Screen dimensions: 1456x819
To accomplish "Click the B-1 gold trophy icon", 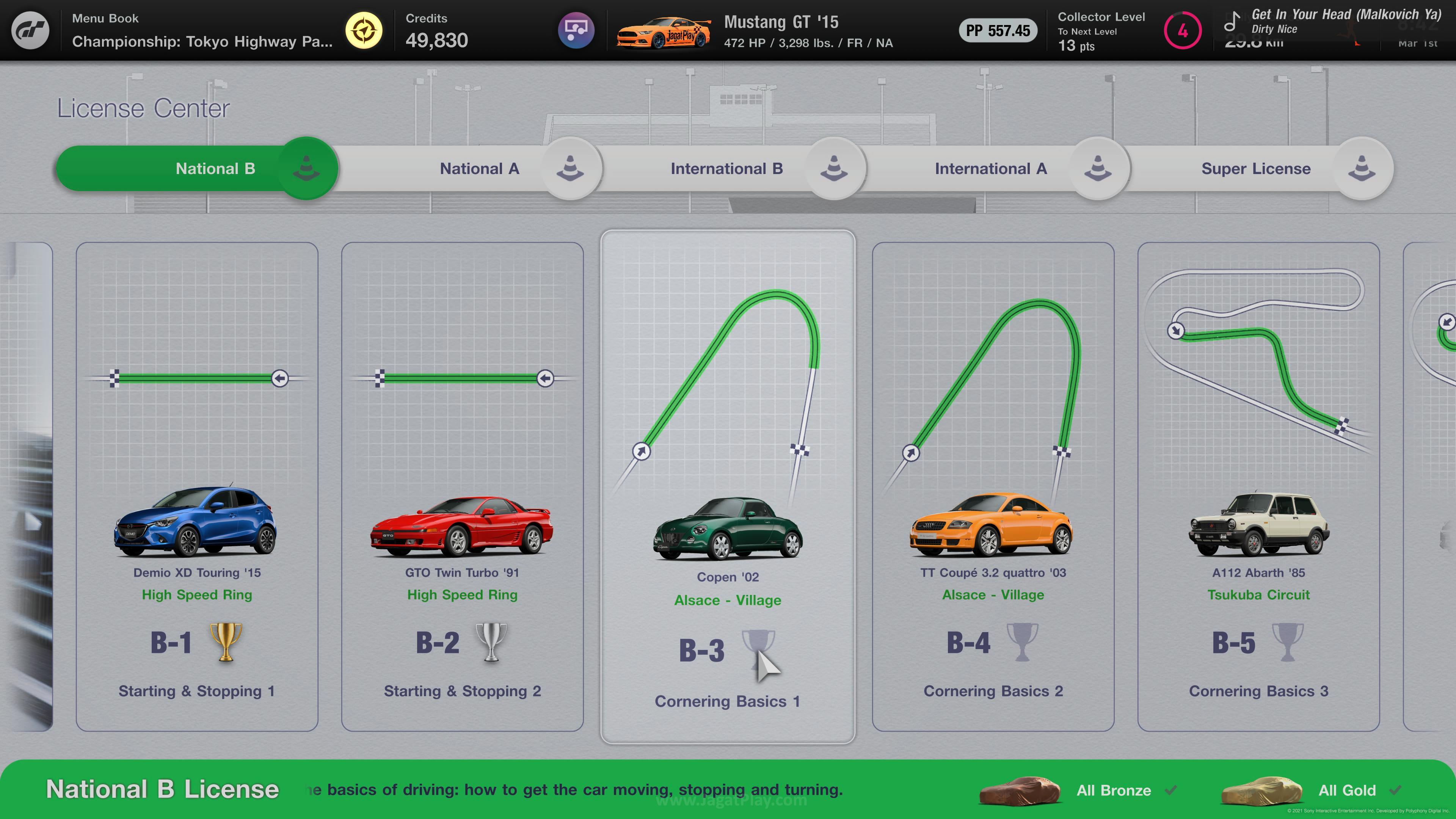I will coord(226,642).
